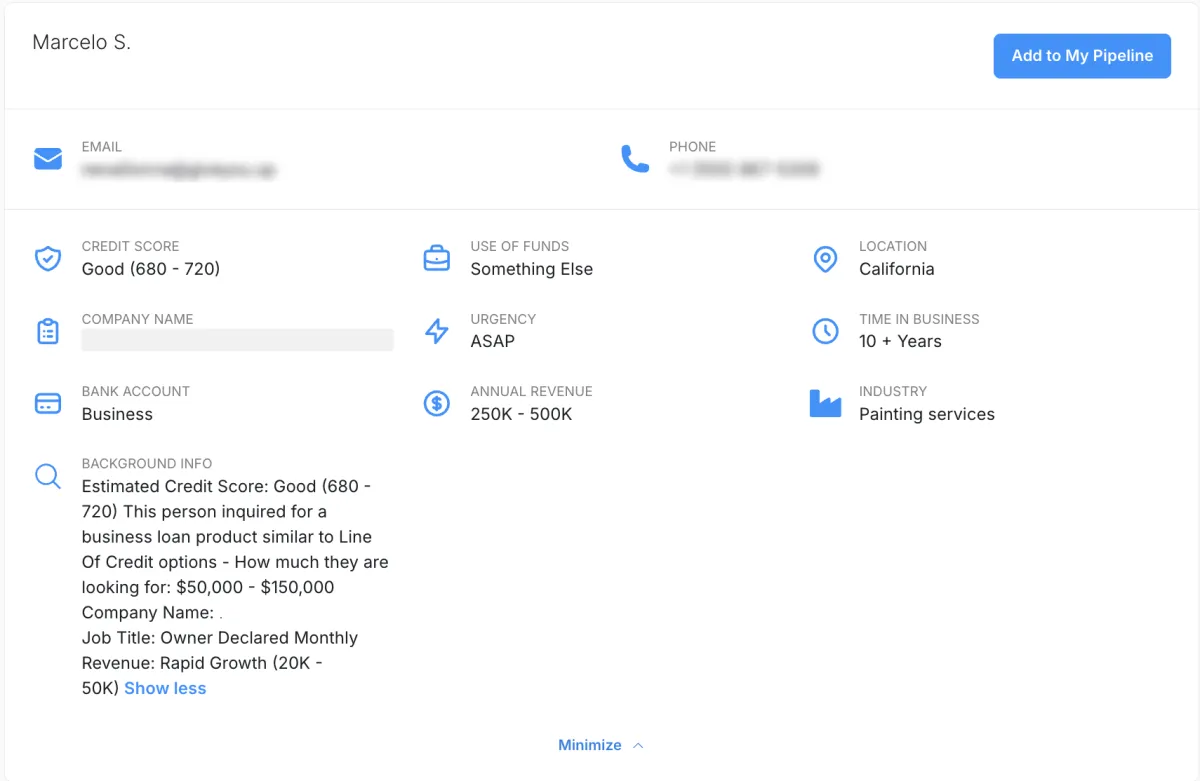Click the email envelope icon

[48, 159]
